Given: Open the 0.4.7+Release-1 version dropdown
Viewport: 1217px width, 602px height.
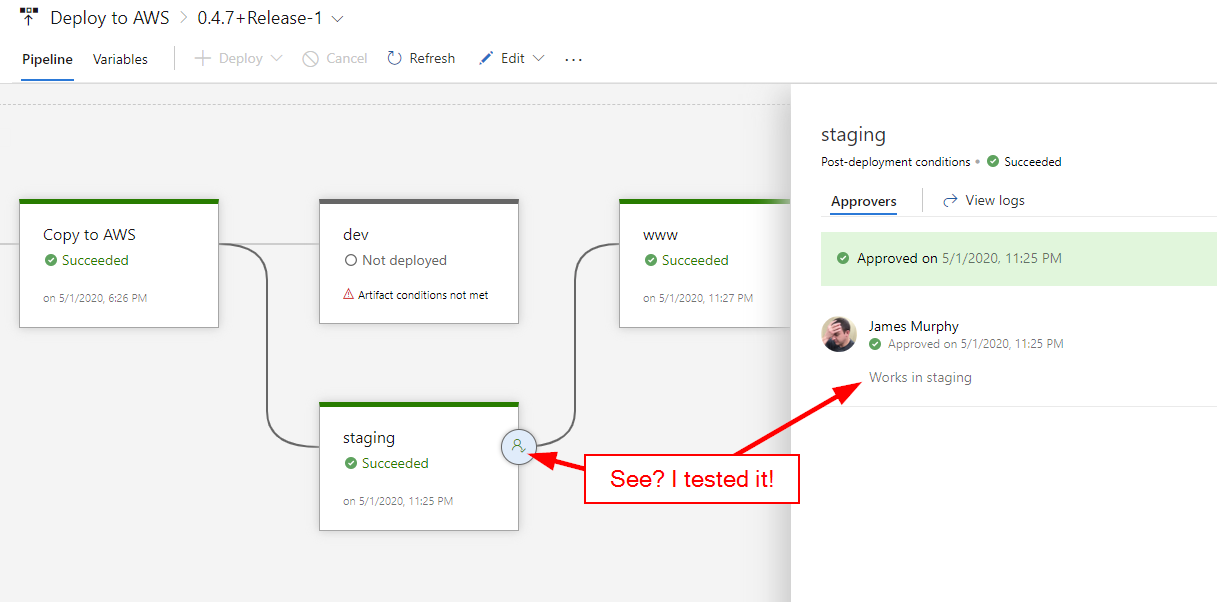Looking at the screenshot, I should pyautogui.click(x=336, y=17).
